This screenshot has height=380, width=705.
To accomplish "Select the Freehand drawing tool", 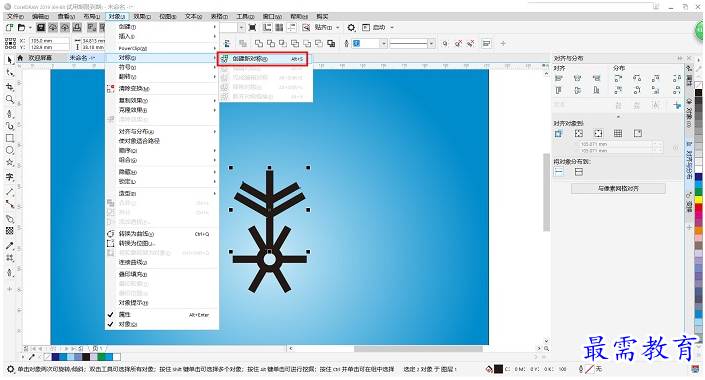I will click(x=9, y=113).
